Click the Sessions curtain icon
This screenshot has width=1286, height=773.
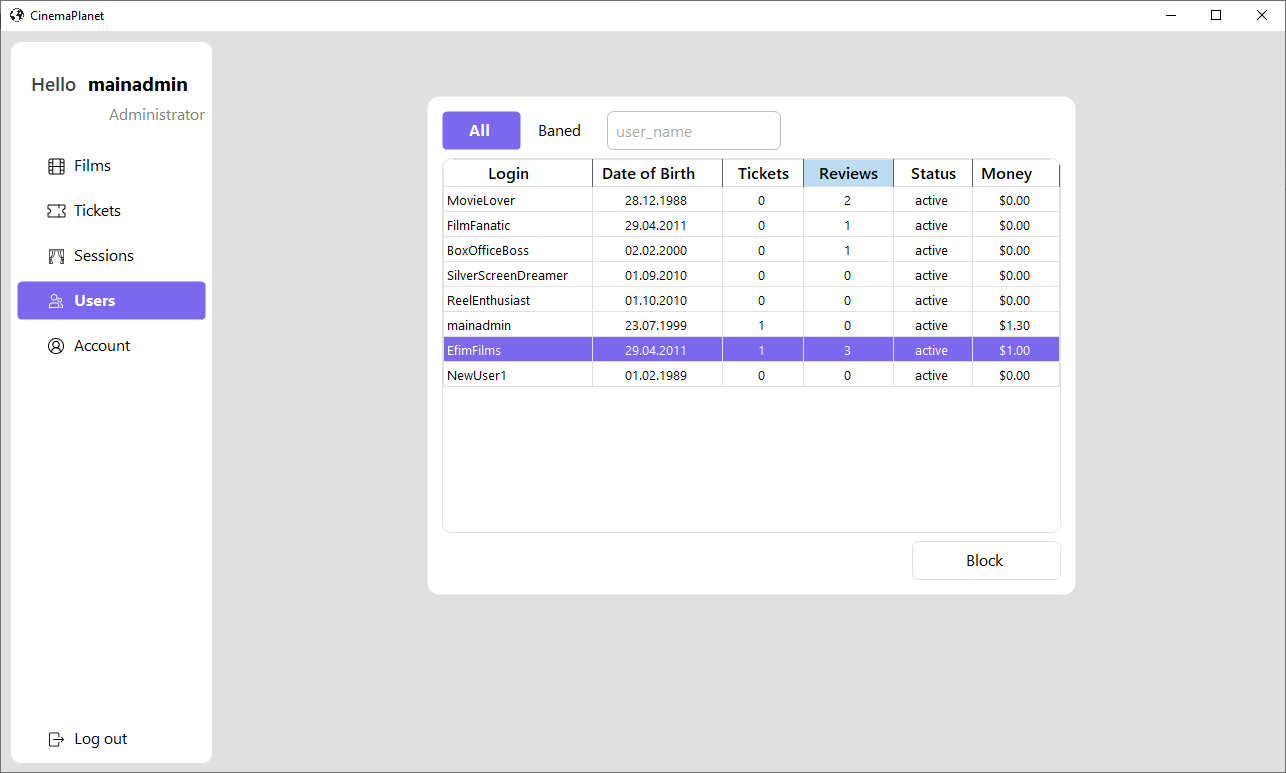56,256
